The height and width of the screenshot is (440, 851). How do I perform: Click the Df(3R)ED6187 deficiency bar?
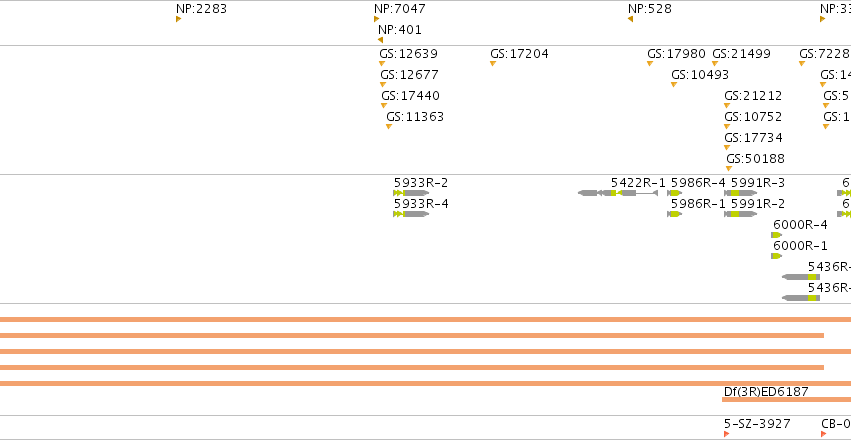786,400
